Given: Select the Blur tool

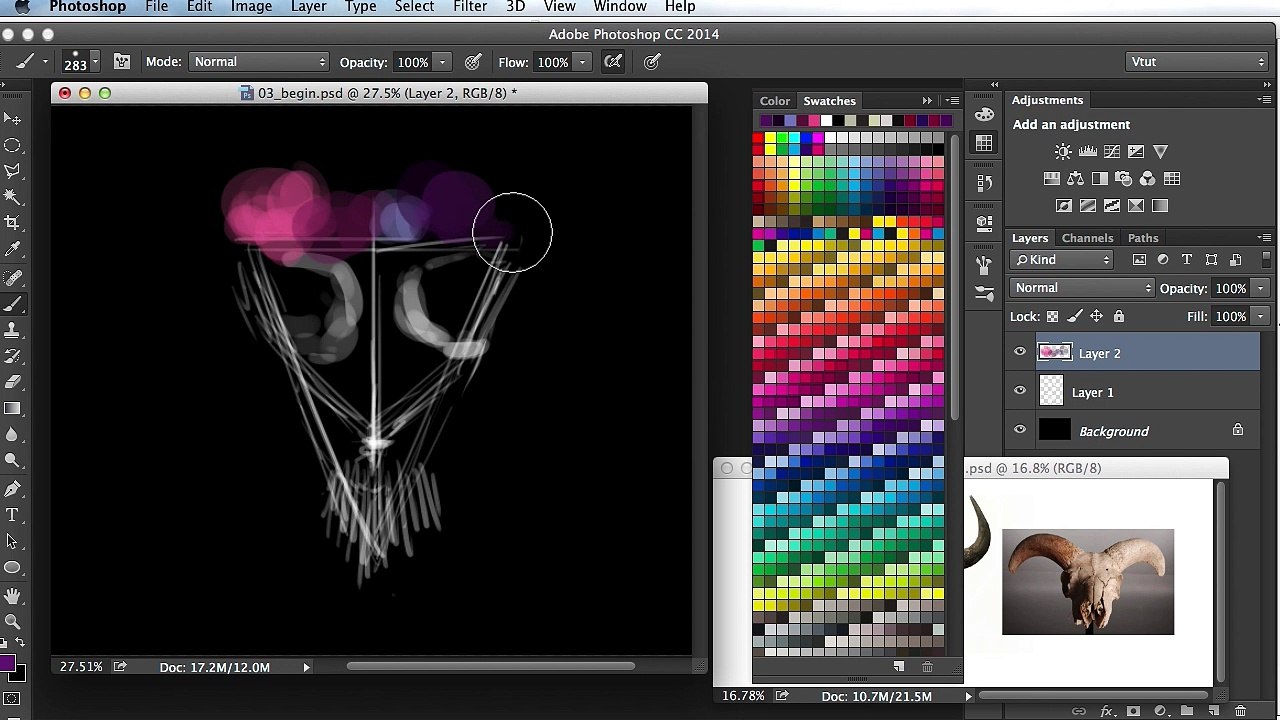Looking at the screenshot, I should click(12, 434).
